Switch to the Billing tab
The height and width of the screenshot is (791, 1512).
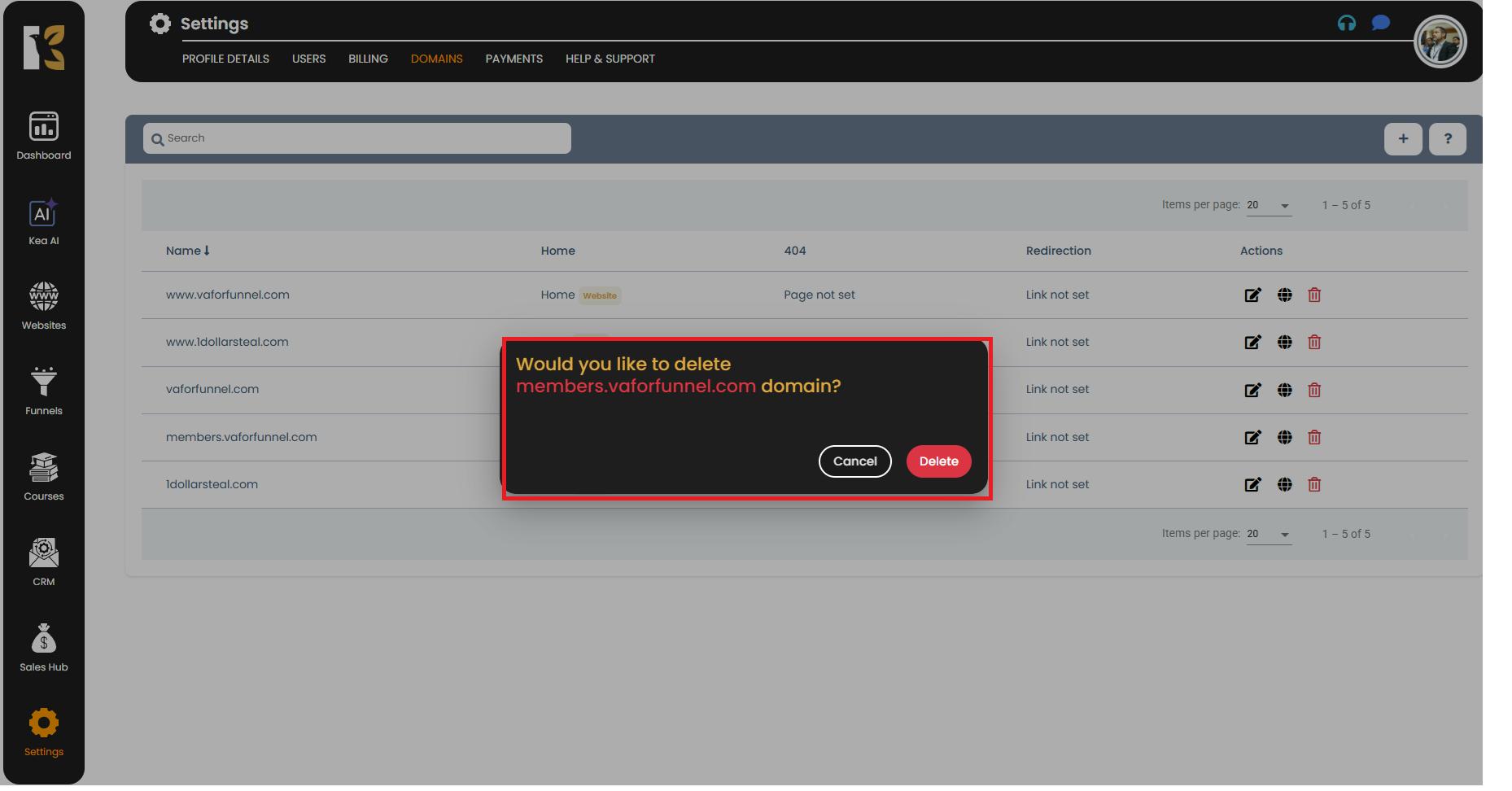click(368, 59)
